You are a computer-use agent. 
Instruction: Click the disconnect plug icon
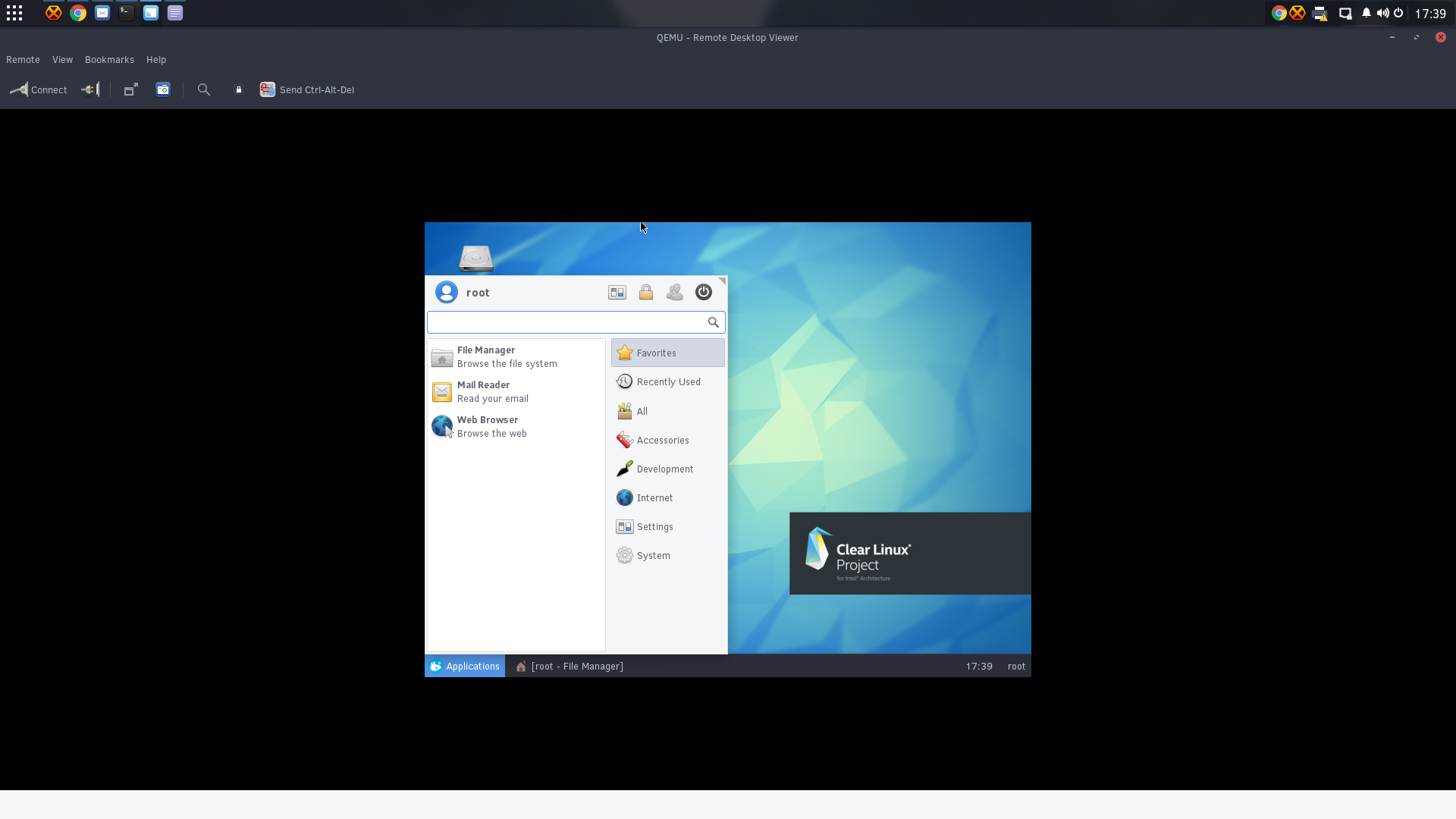tap(90, 89)
